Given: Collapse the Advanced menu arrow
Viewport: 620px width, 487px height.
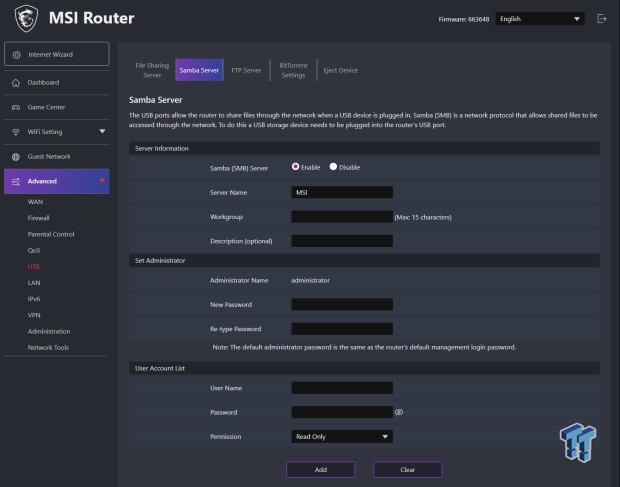Looking at the screenshot, I should point(102,181).
